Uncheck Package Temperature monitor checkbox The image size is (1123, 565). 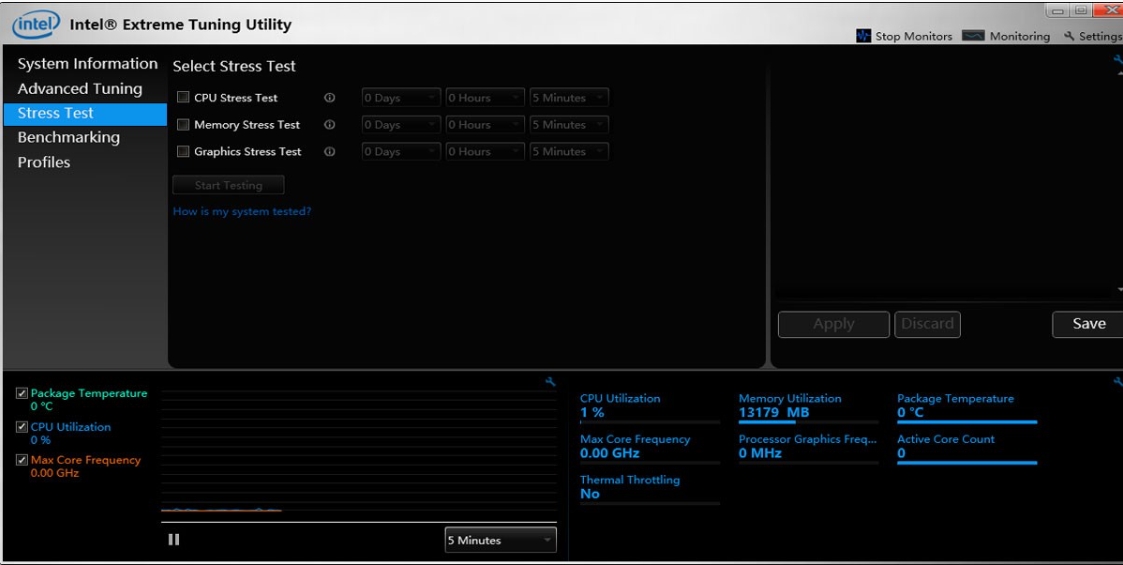(x=22, y=394)
